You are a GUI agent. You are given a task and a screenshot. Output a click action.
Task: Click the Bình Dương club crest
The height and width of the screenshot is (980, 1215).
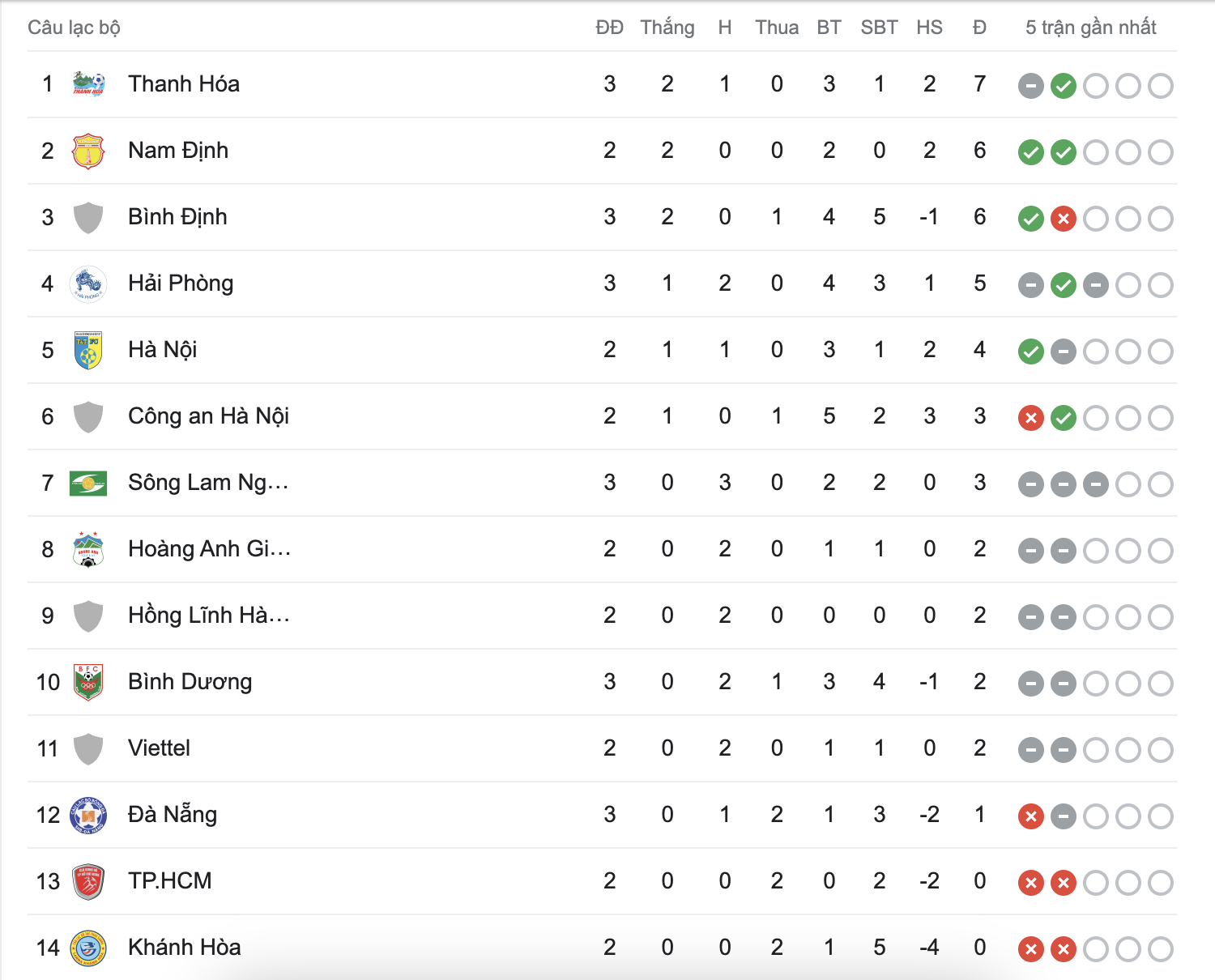[x=88, y=682]
